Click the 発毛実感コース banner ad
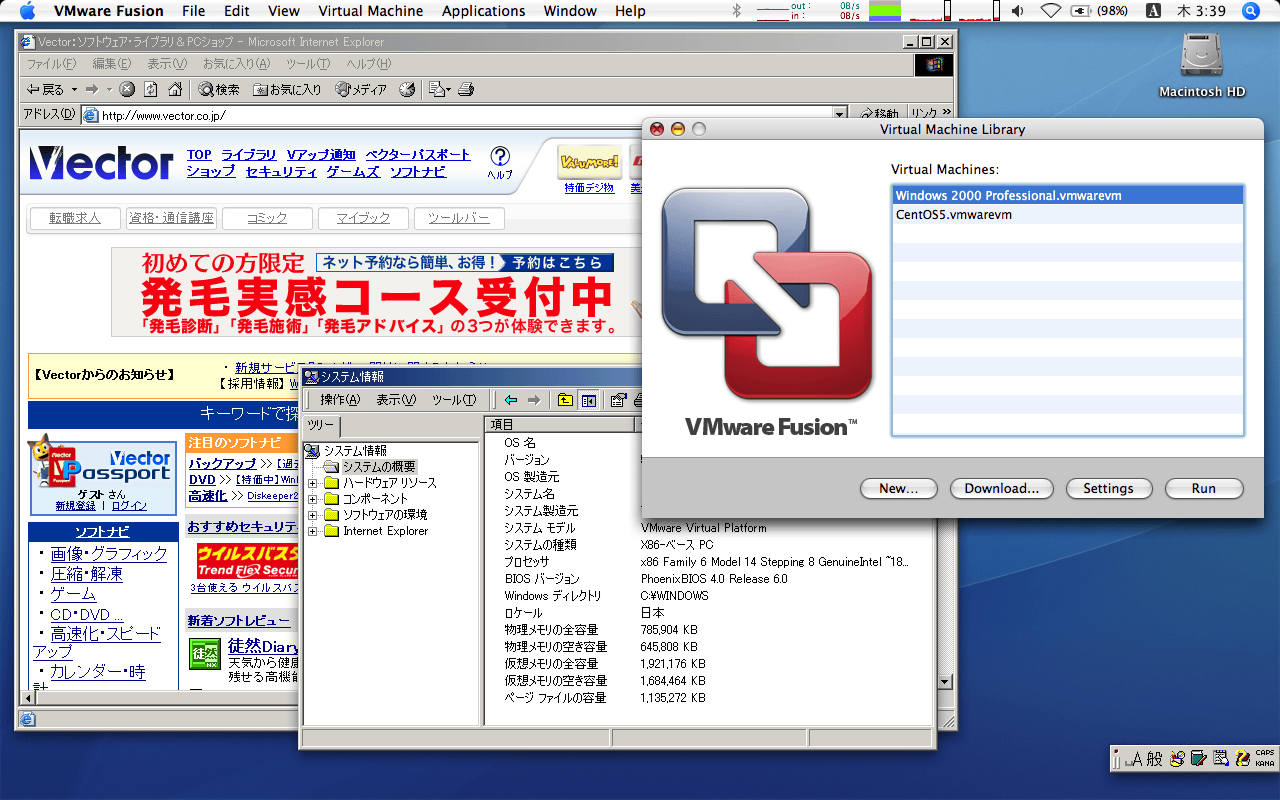 (x=375, y=292)
